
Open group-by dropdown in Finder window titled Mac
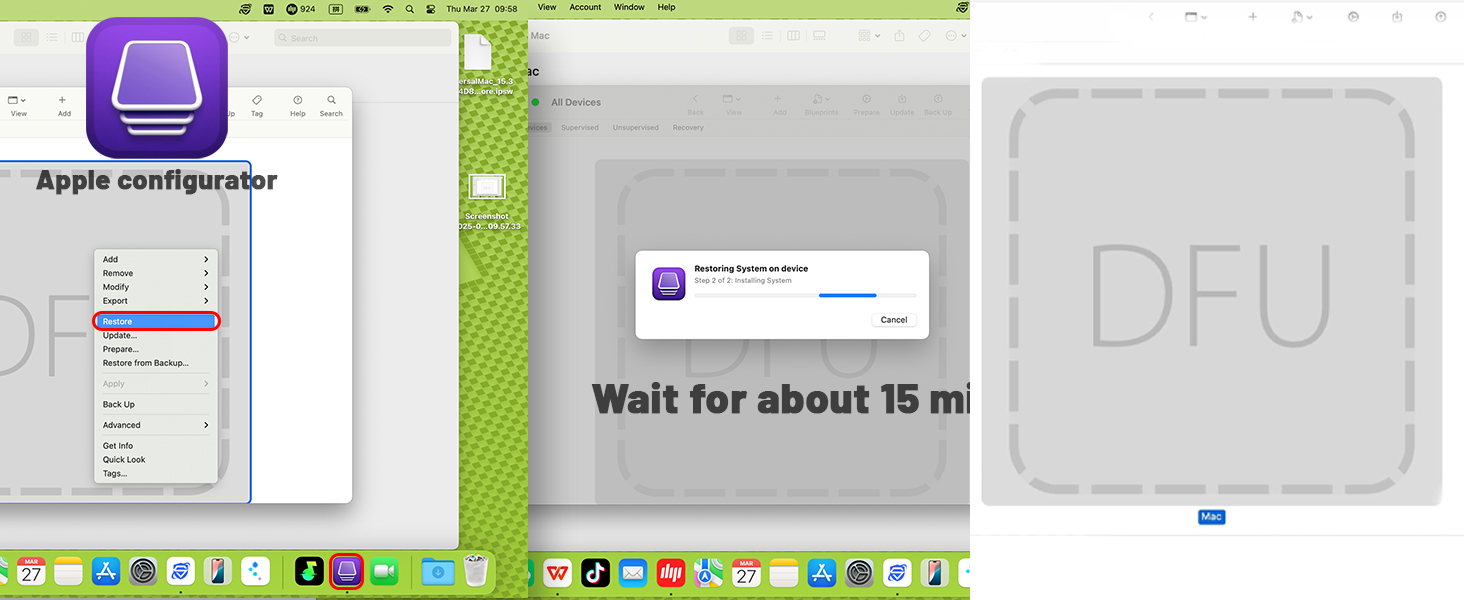(x=871, y=35)
